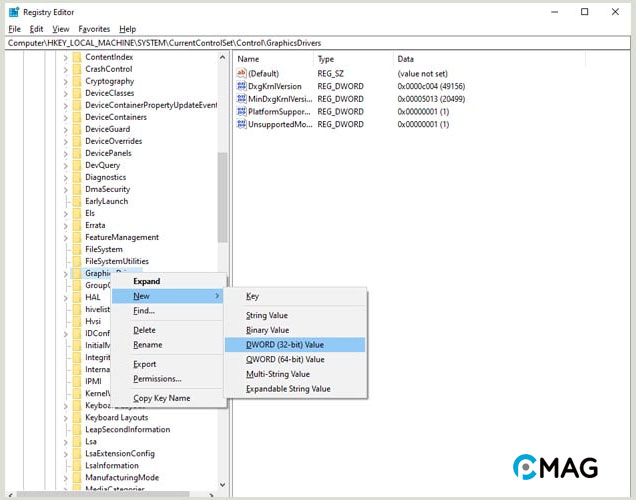Expand the FeatureManagement tree node
This screenshot has width=636, height=500.
pyautogui.click(x=66, y=238)
